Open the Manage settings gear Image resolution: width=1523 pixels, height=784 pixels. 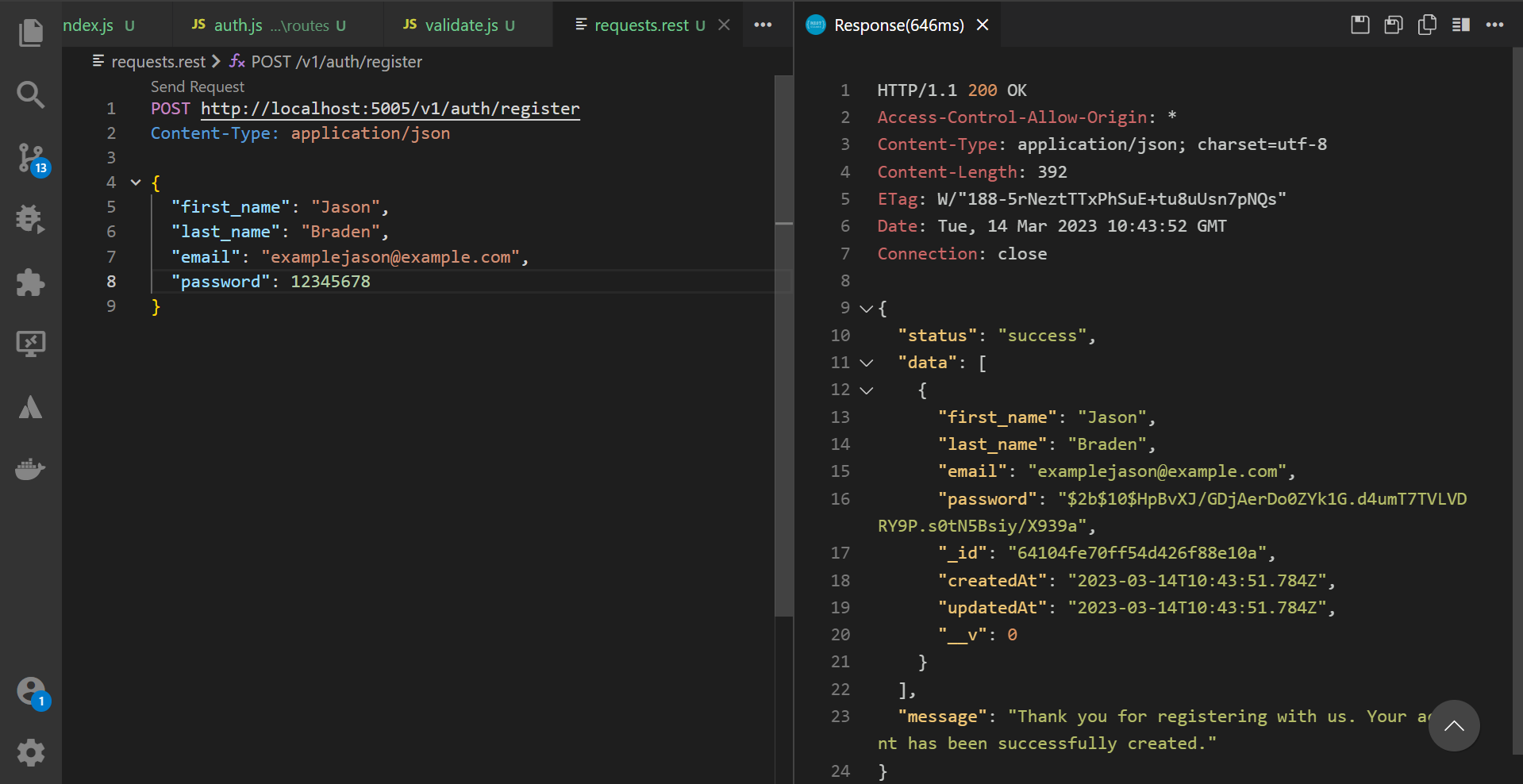click(30, 752)
